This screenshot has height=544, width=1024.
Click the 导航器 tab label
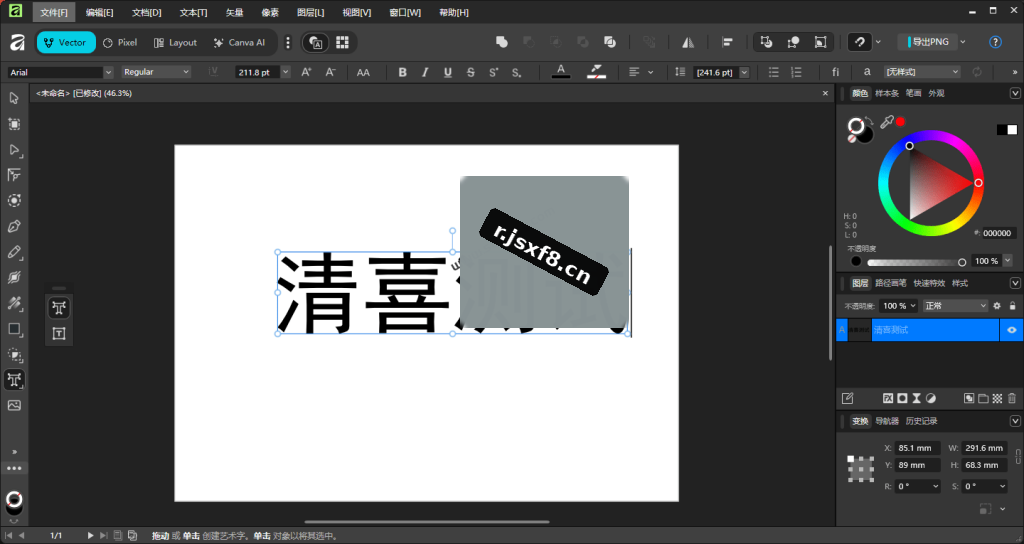887,421
